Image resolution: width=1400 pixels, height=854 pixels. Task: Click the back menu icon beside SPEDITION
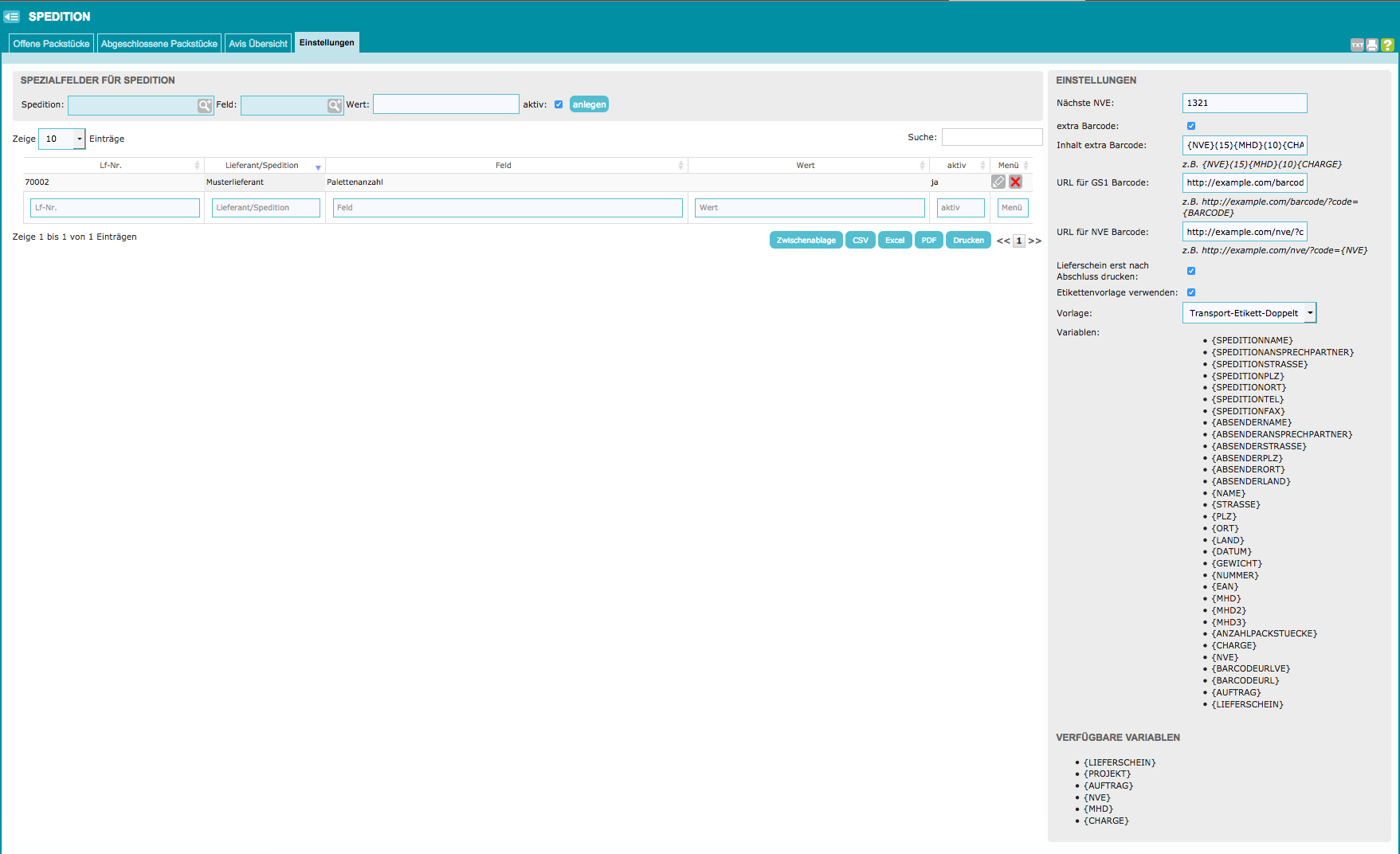11,17
